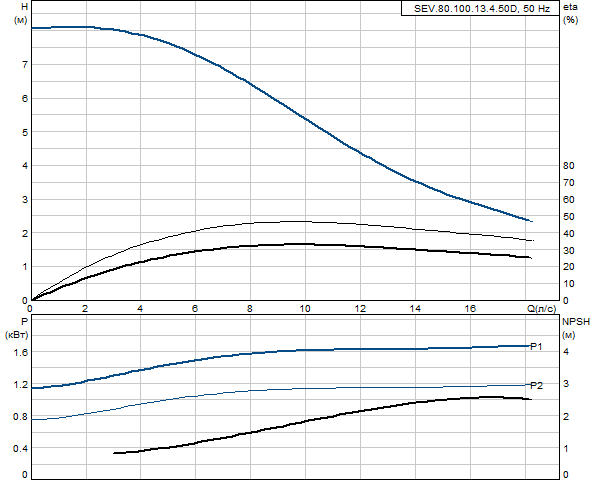Click the H axis label at top left
This screenshot has height=480, width=592.
[x=25, y=7]
